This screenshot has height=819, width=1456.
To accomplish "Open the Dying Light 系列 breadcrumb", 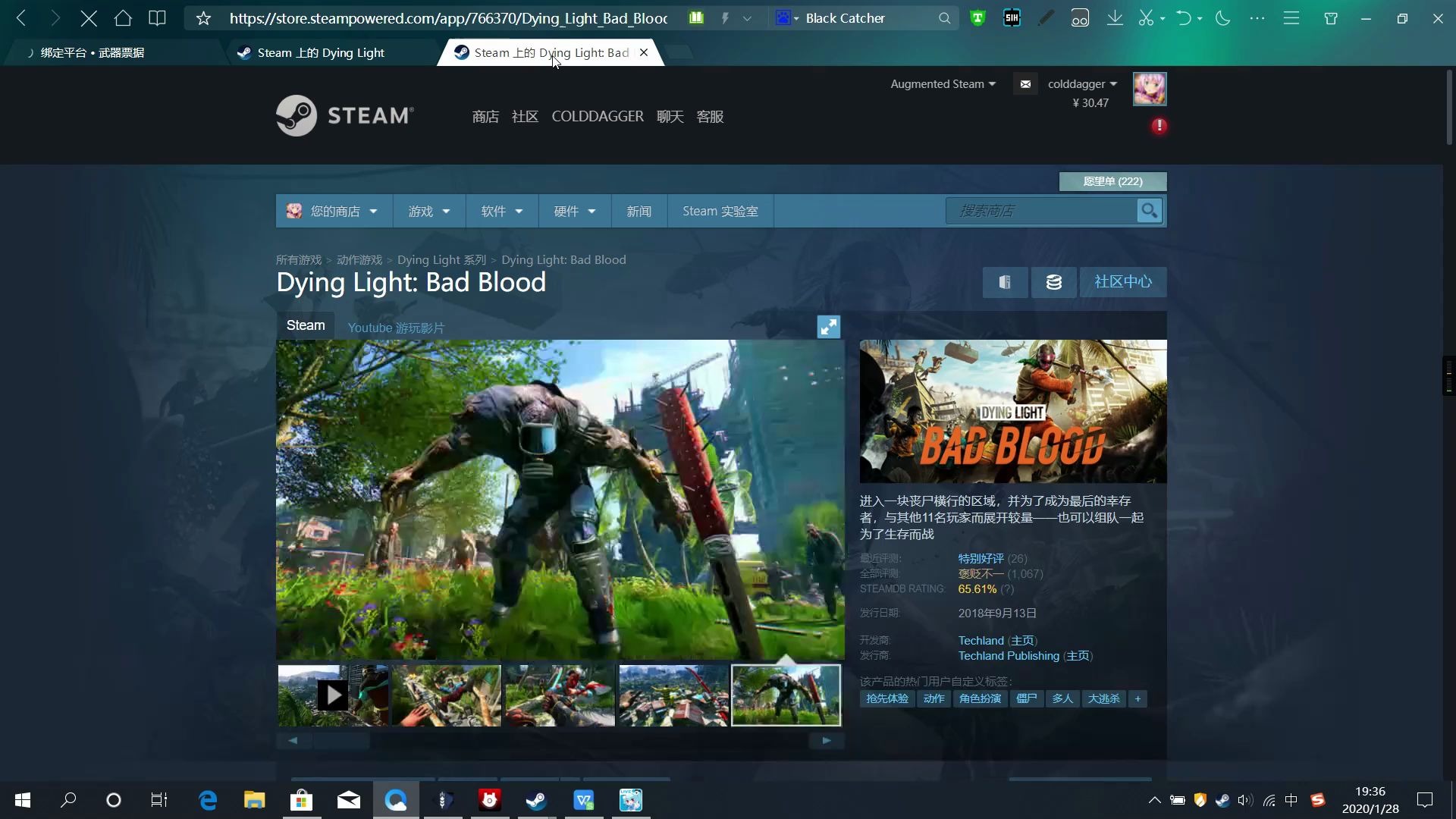I will pyautogui.click(x=441, y=260).
